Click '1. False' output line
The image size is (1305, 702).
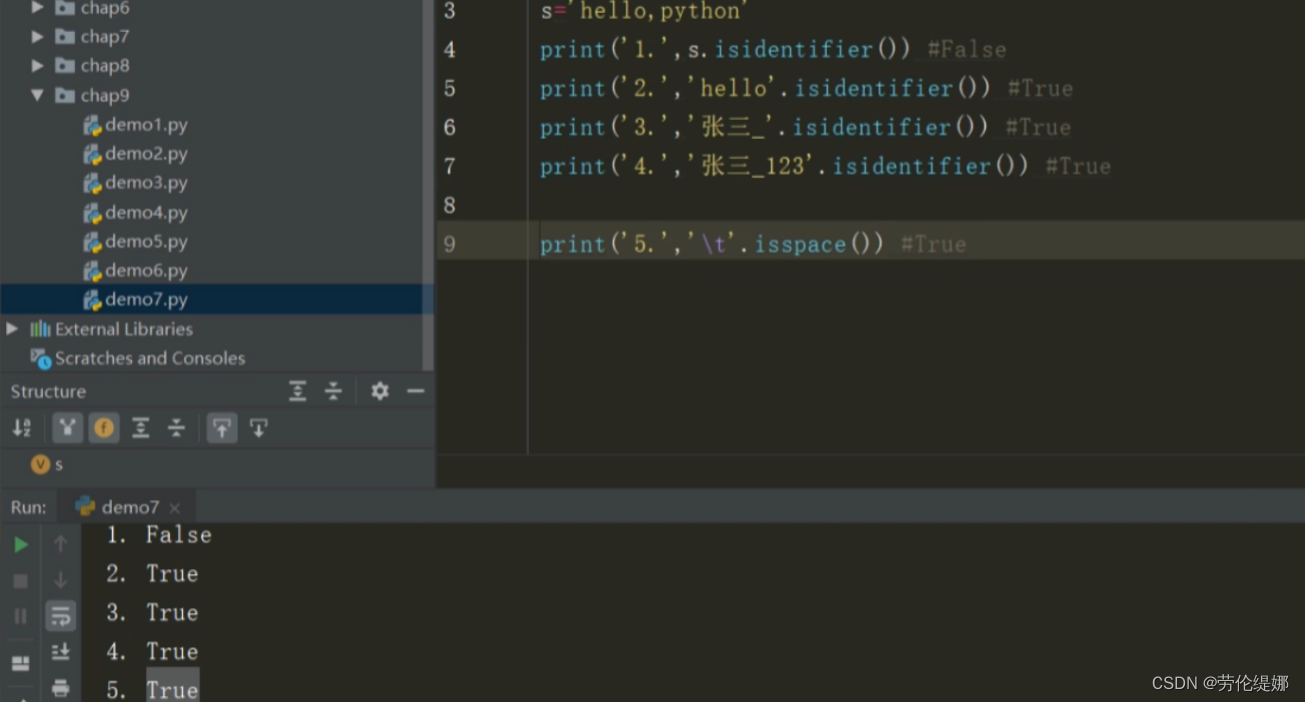point(159,535)
